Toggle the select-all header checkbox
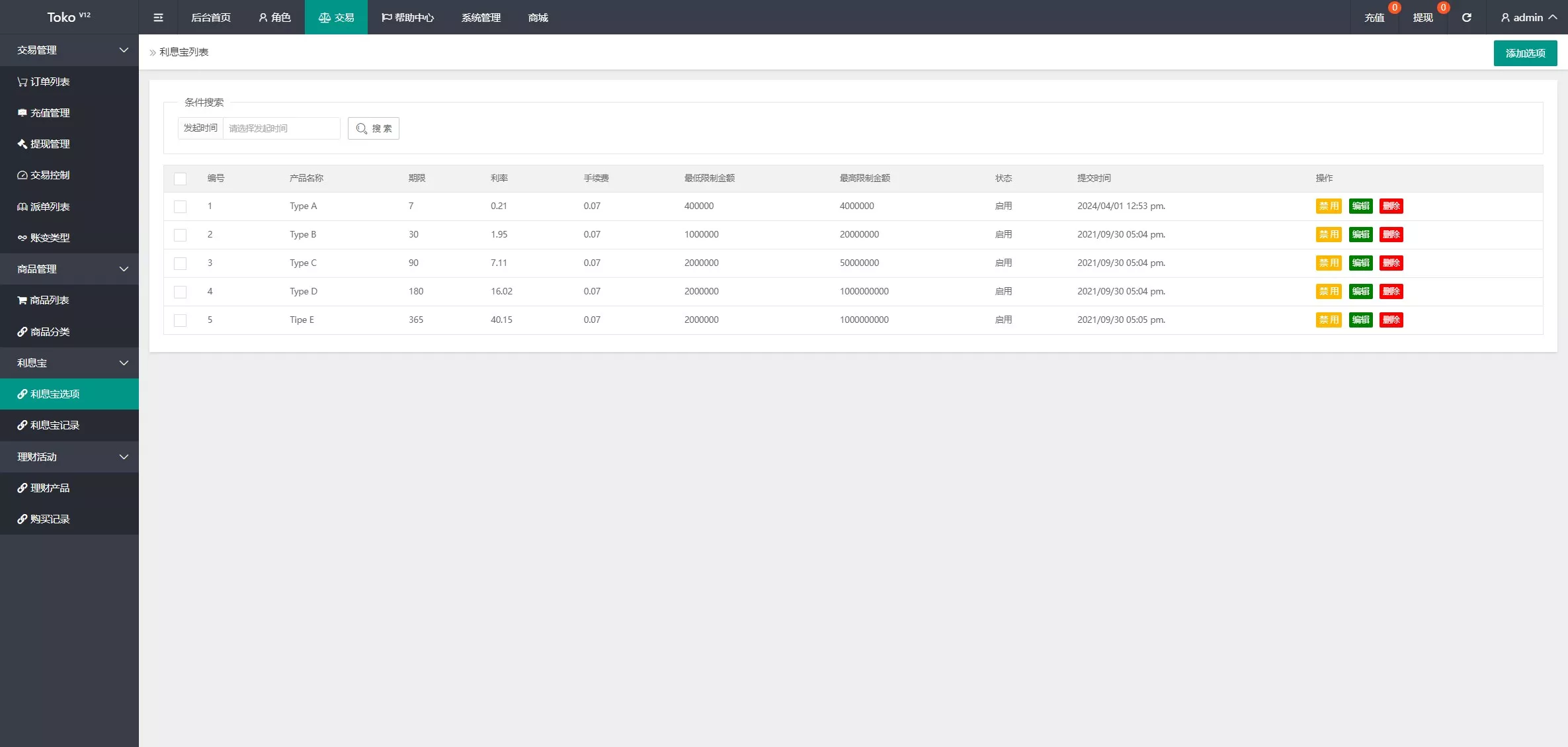Image resolution: width=1568 pixels, height=747 pixels. [180, 179]
